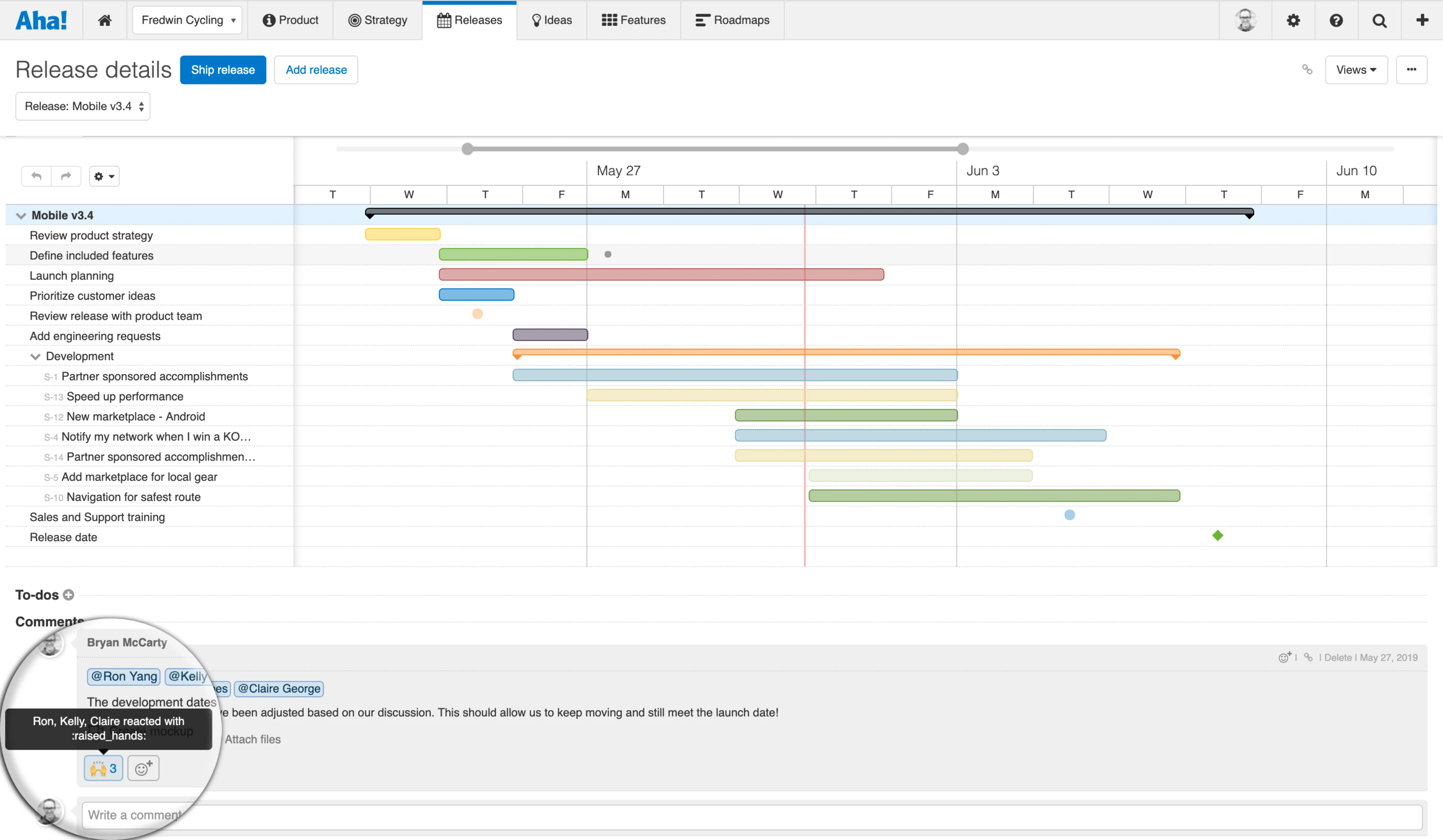Click the plus icon in top bar
This screenshot has height=840, width=1443.
1422,21
